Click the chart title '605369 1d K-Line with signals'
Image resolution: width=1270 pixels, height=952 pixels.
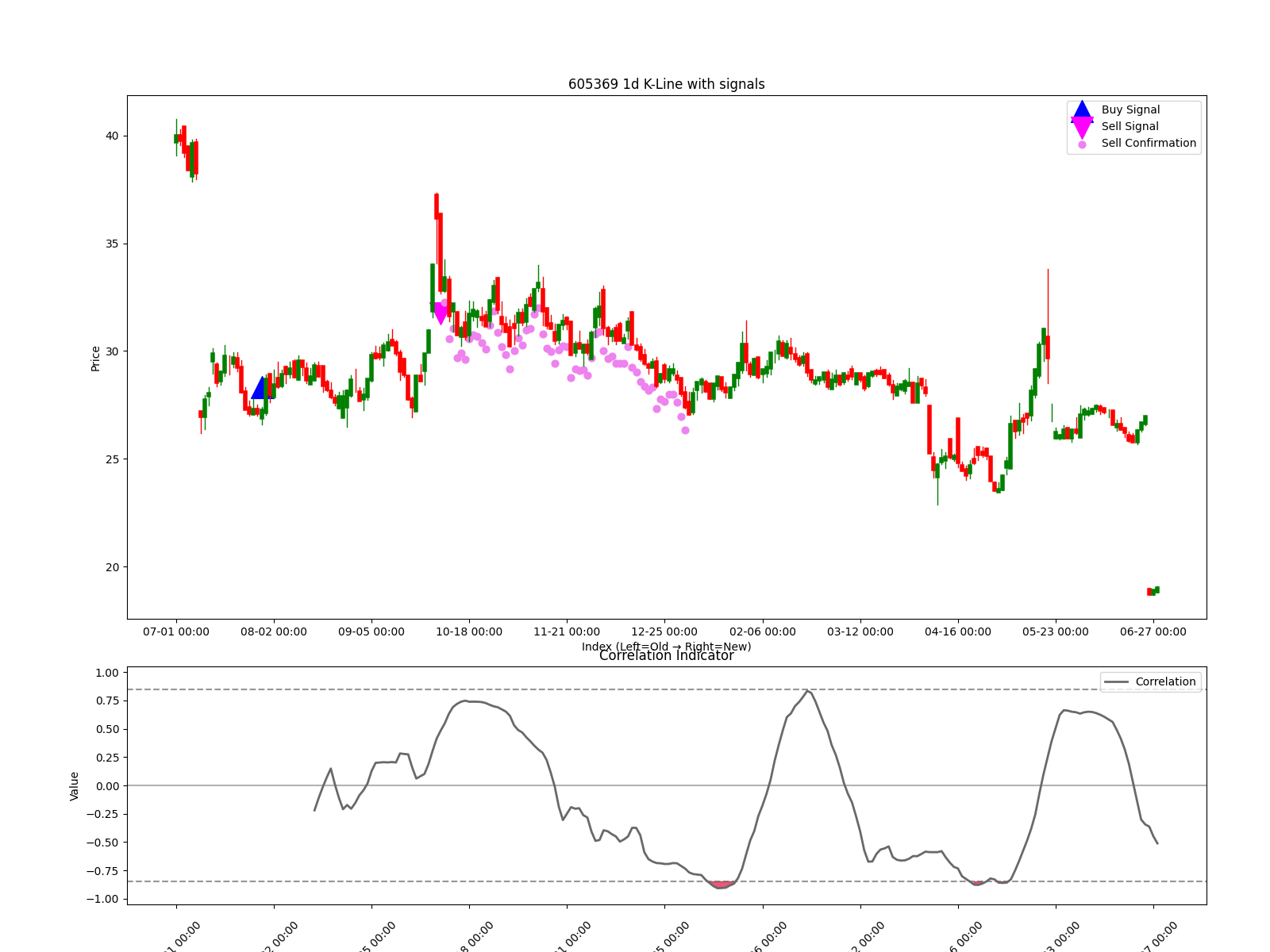(667, 84)
